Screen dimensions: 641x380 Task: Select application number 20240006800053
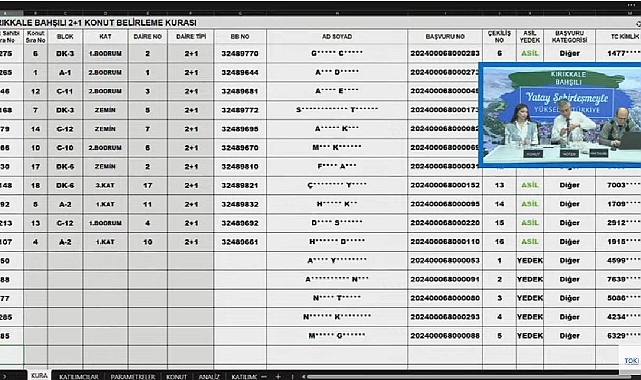pyautogui.click(x=445, y=260)
